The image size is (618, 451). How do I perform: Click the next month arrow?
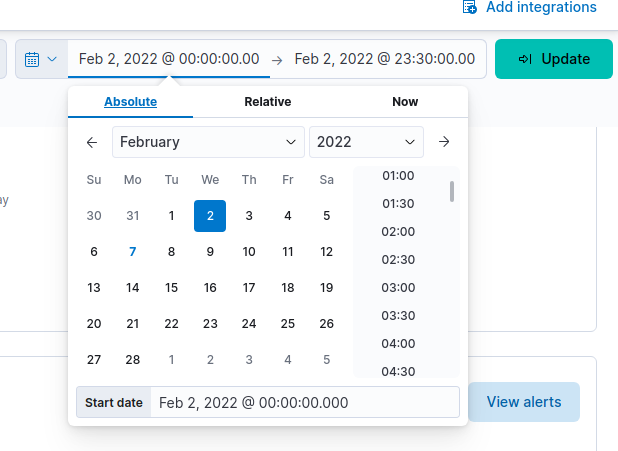[444, 142]
